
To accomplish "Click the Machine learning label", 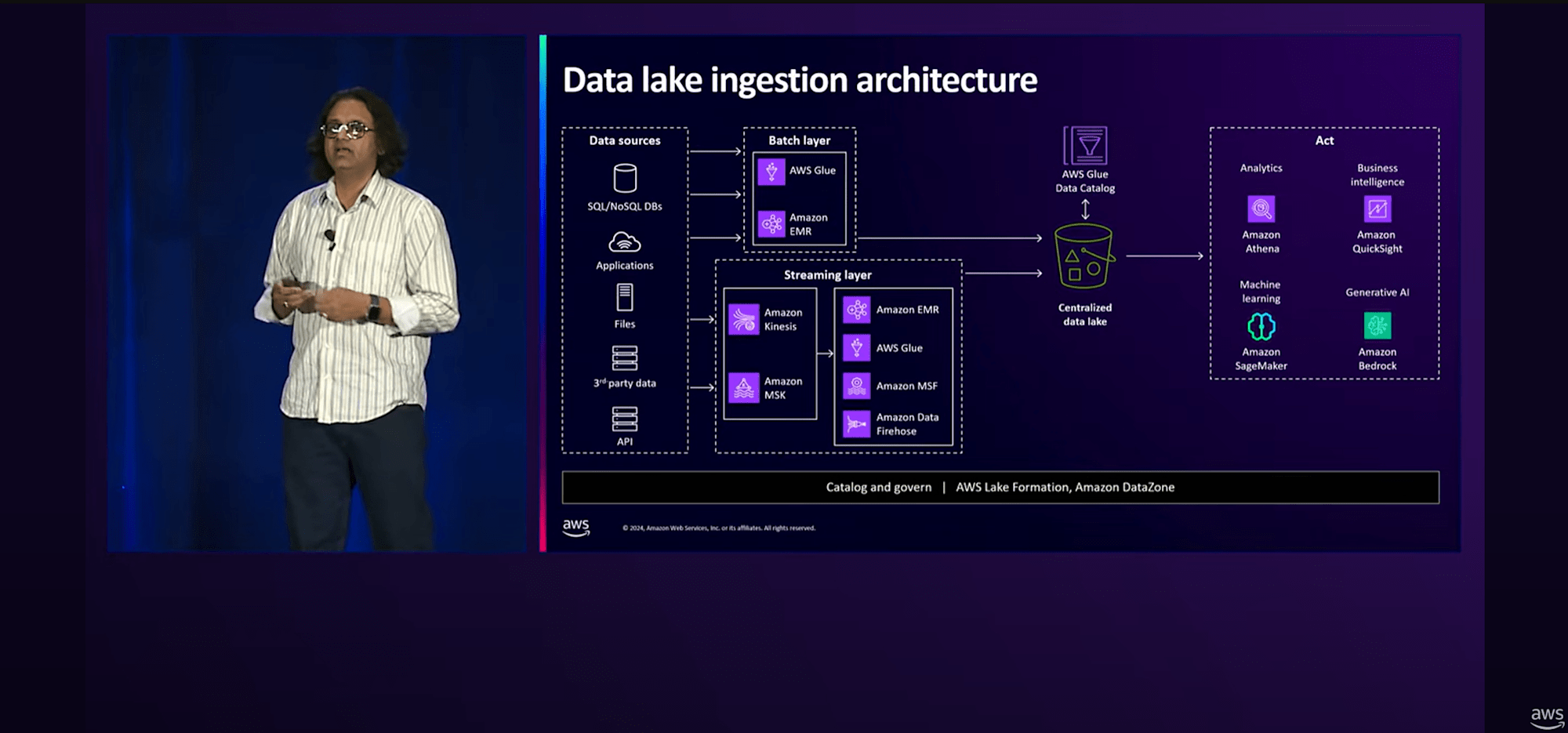I will tap(1261, 292).
